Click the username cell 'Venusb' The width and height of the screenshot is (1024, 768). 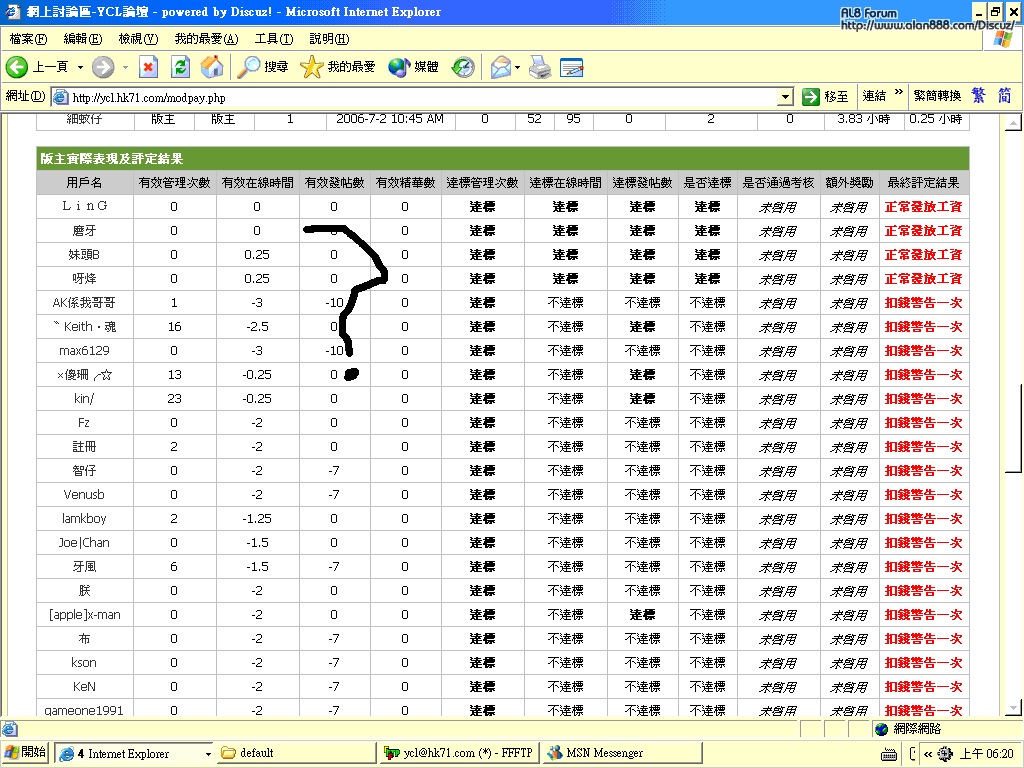84,494
